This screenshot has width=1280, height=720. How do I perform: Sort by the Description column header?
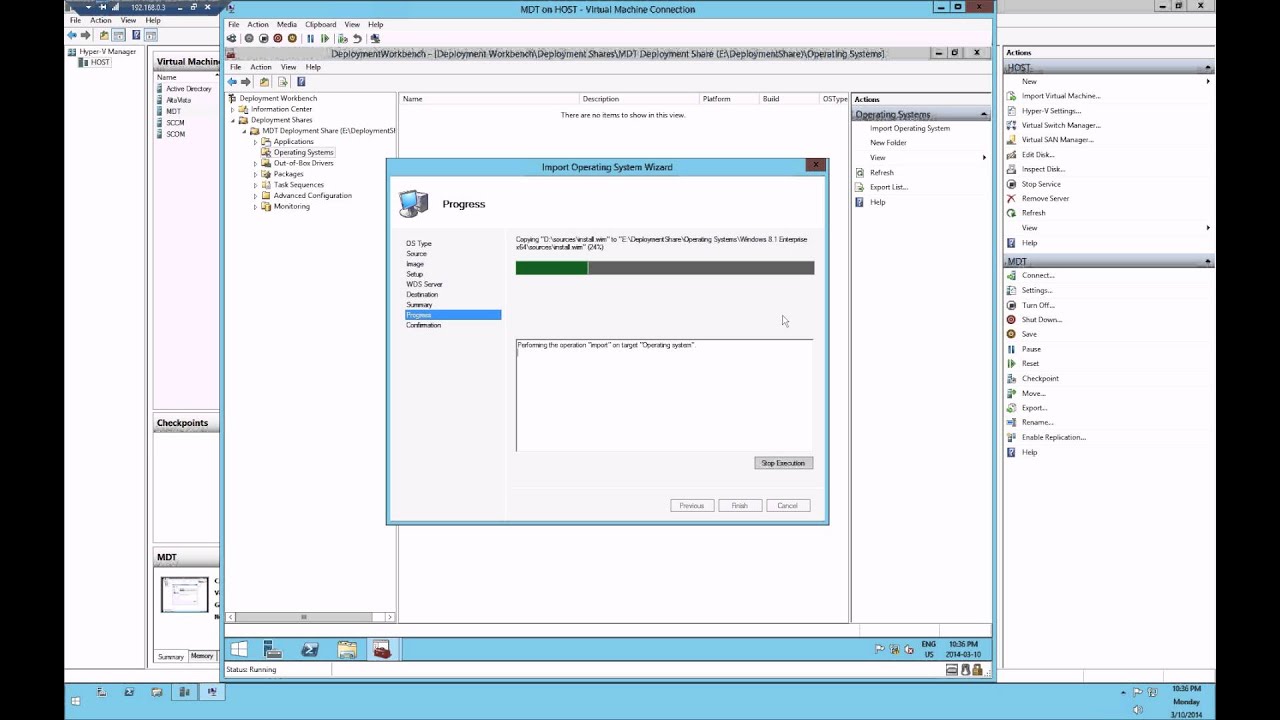coord(640,99)
